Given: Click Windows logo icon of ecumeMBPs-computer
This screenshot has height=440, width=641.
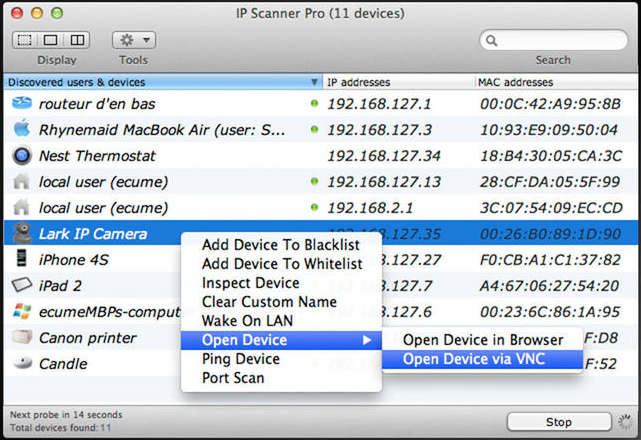Looking at the screenshot, I should 22,311.
